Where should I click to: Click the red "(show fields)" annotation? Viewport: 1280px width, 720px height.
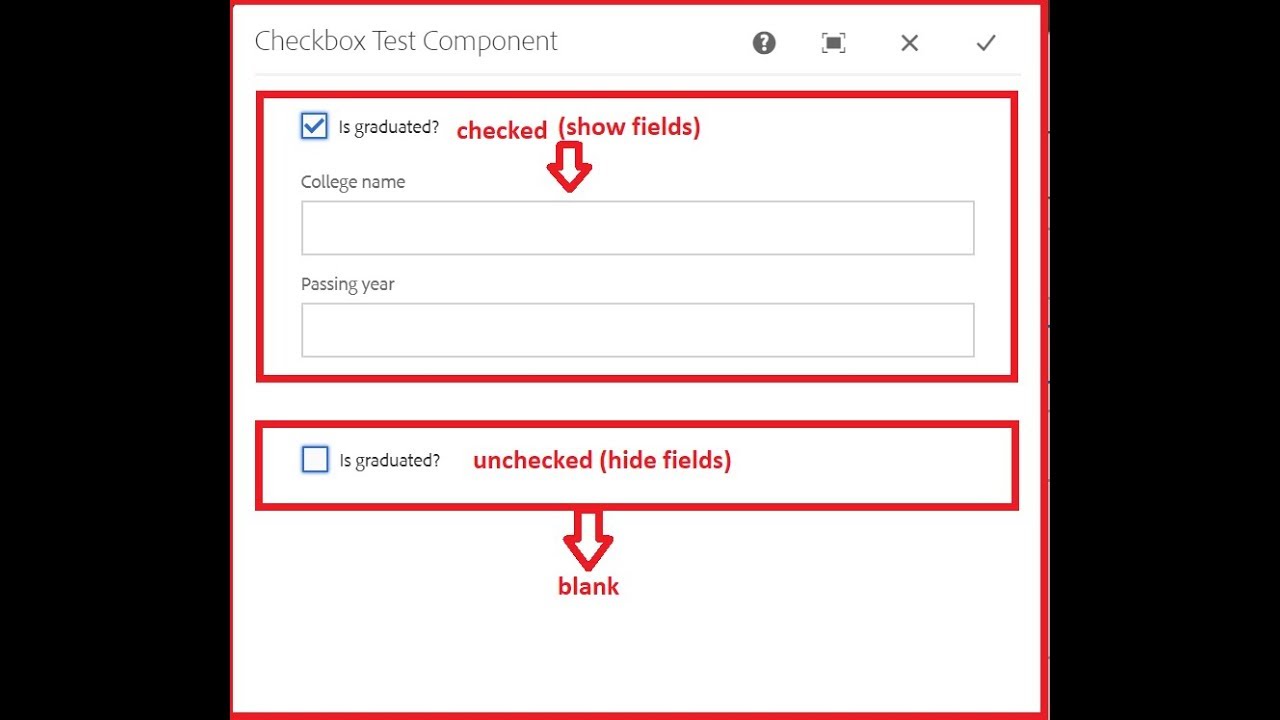click(x=629, y=127)
